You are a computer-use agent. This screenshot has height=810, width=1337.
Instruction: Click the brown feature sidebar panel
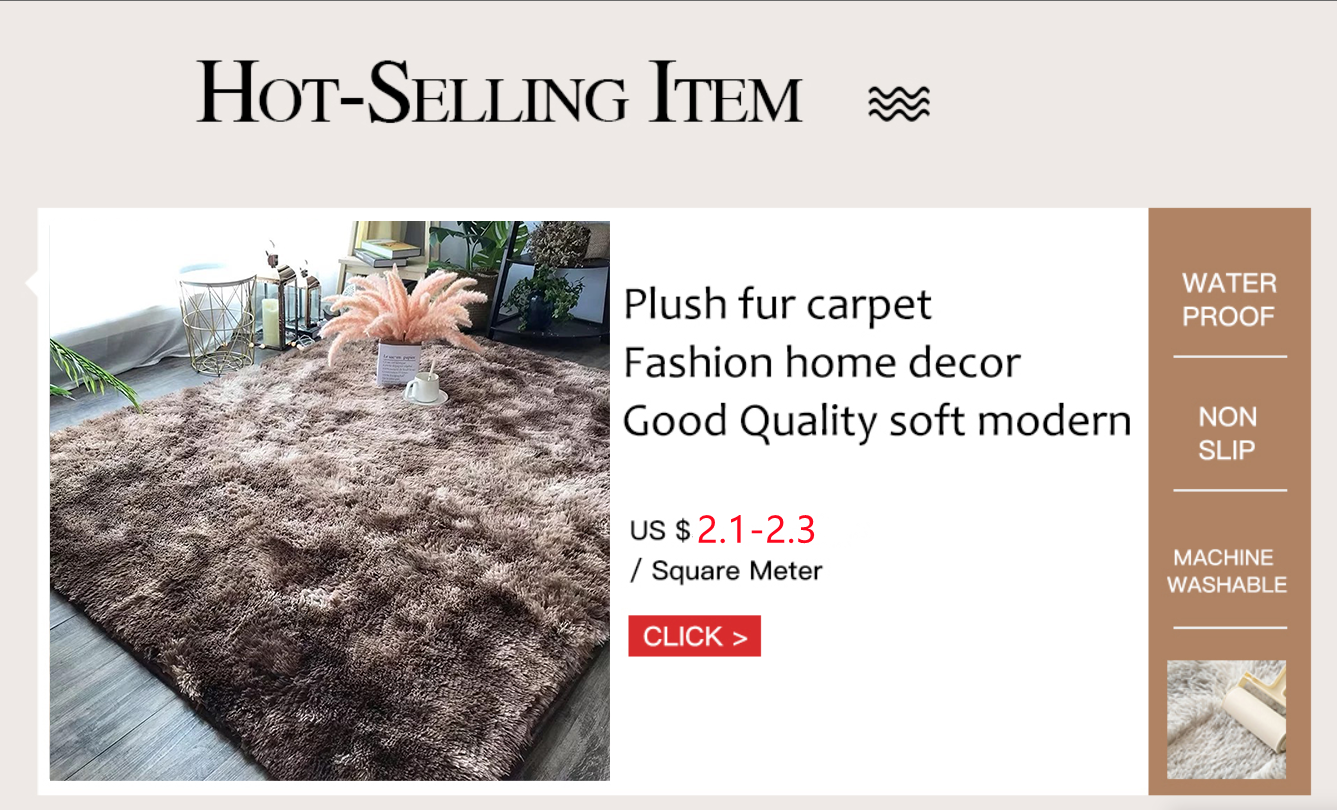click(1229, 501)
